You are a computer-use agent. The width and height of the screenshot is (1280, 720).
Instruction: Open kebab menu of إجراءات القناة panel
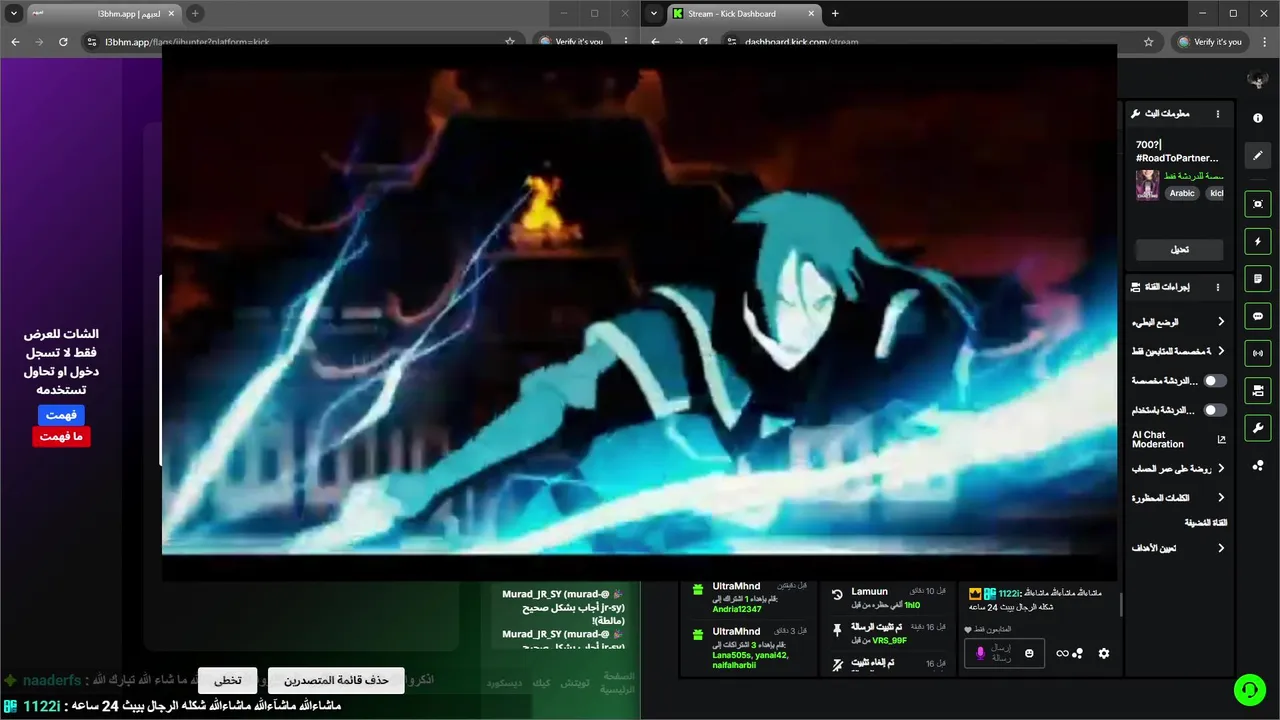click(x=1218, y=287)
